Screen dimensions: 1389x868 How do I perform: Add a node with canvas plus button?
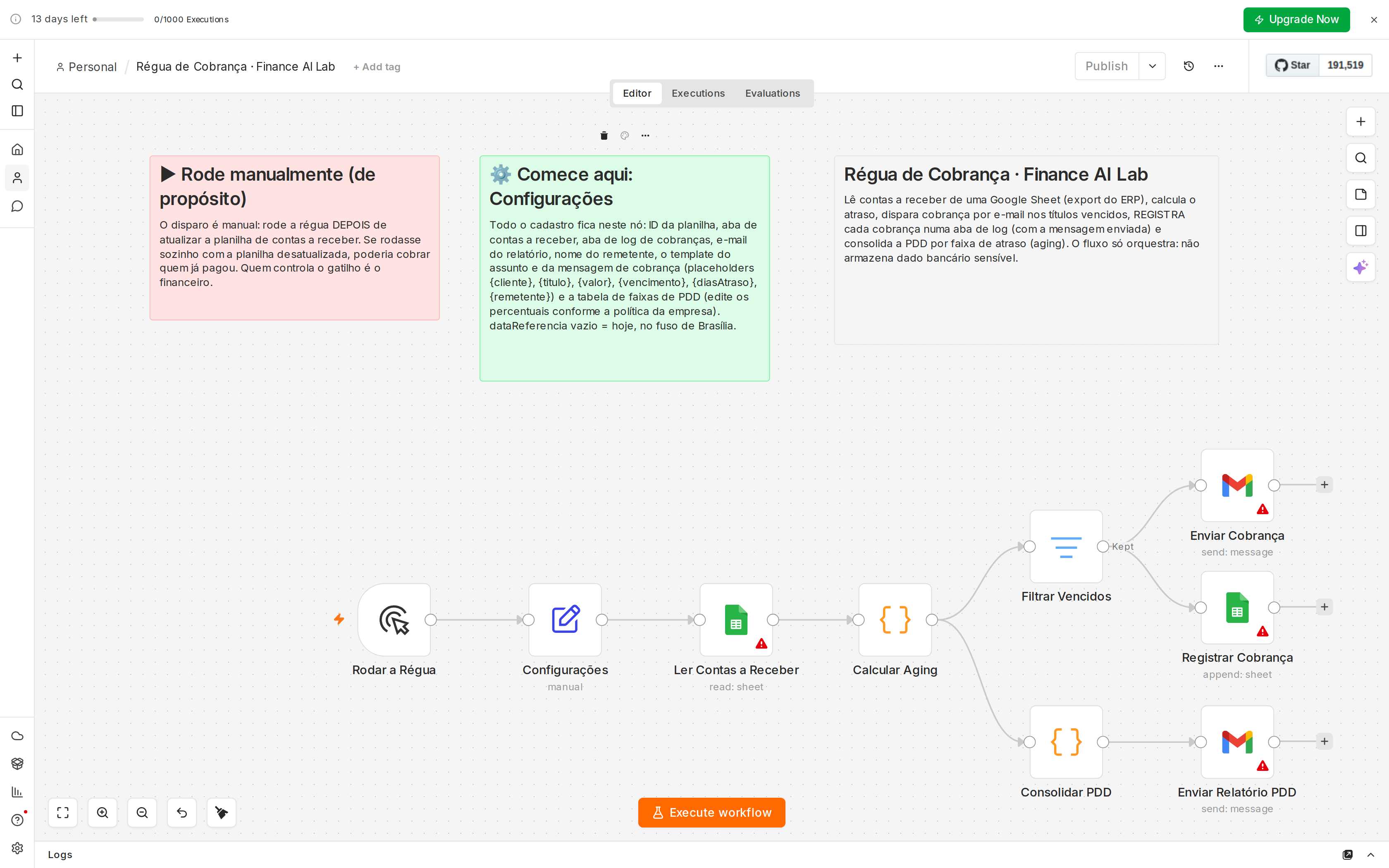pos(1360,122)
